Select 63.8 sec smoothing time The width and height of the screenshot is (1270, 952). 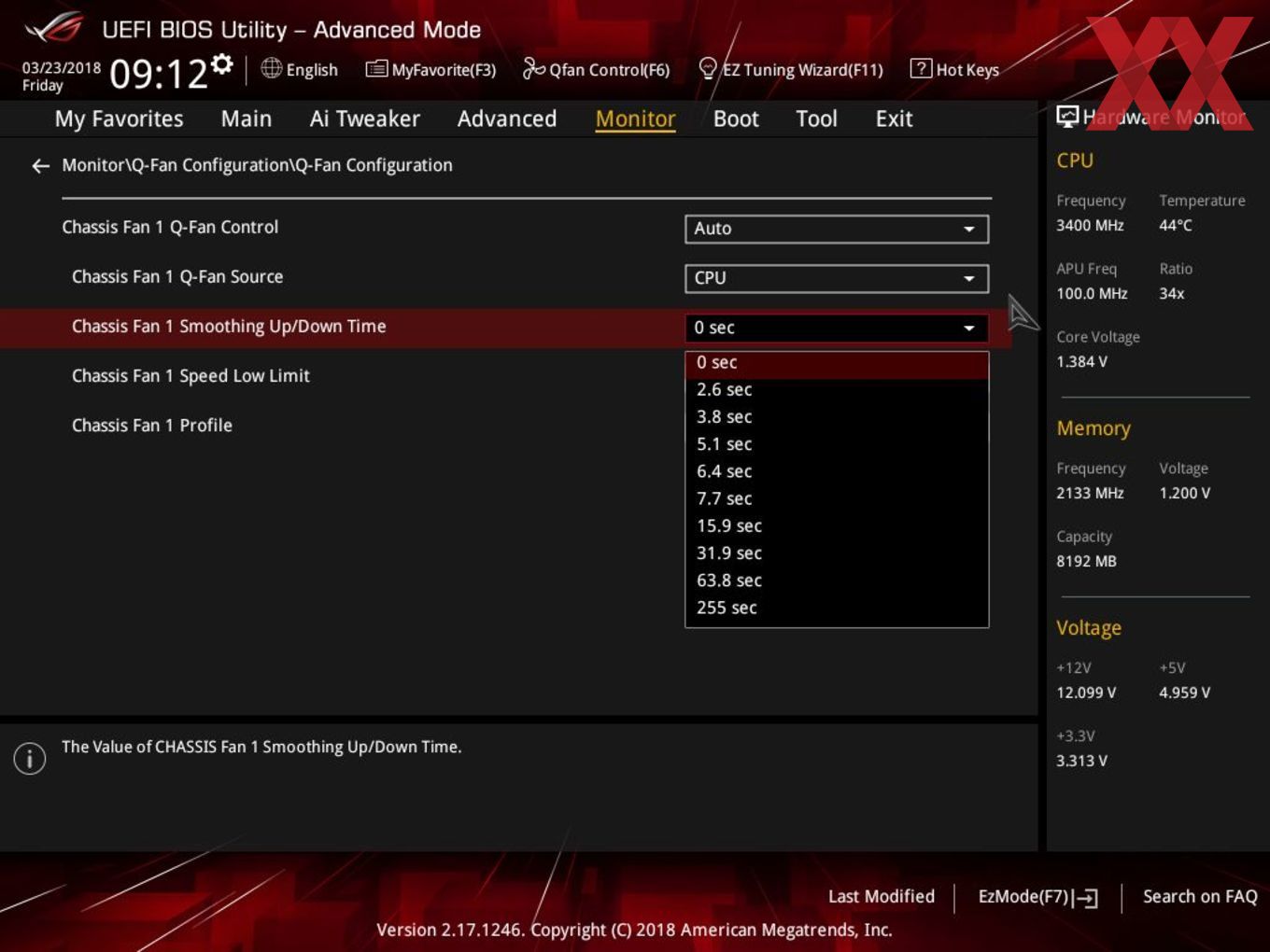(837, 581)
